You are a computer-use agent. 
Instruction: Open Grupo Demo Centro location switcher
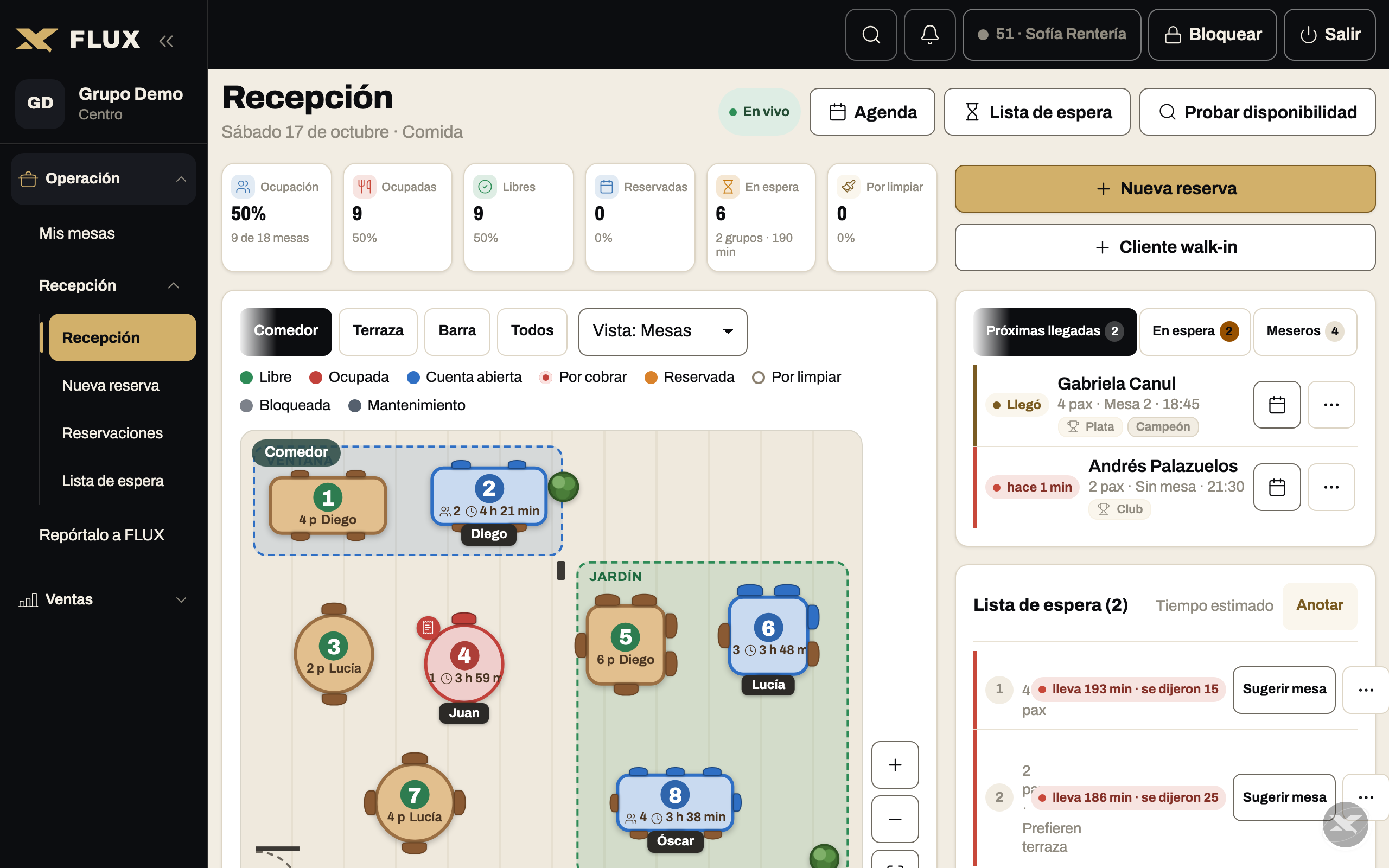click(104, 103)
